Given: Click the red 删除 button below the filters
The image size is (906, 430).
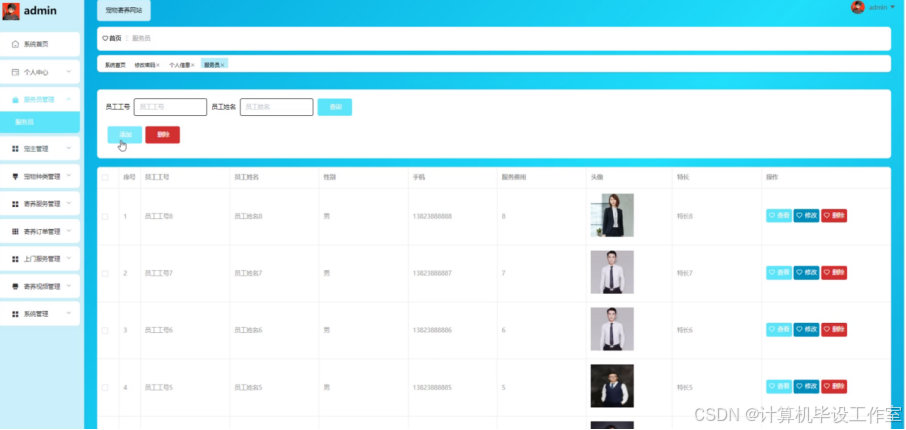Looking at the screenshot, I should coord(162,135).
